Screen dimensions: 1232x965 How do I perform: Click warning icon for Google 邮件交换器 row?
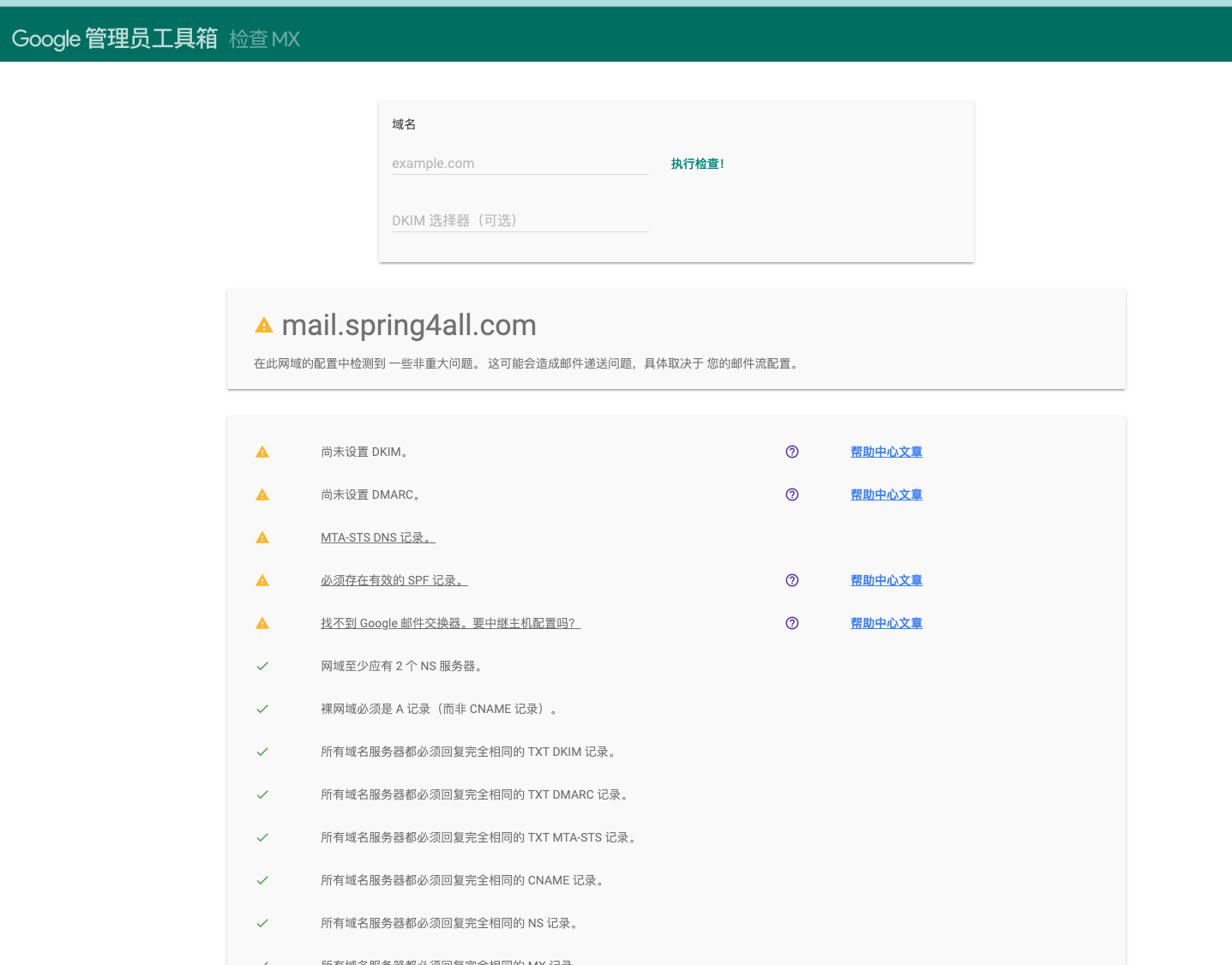pos(262,623)
